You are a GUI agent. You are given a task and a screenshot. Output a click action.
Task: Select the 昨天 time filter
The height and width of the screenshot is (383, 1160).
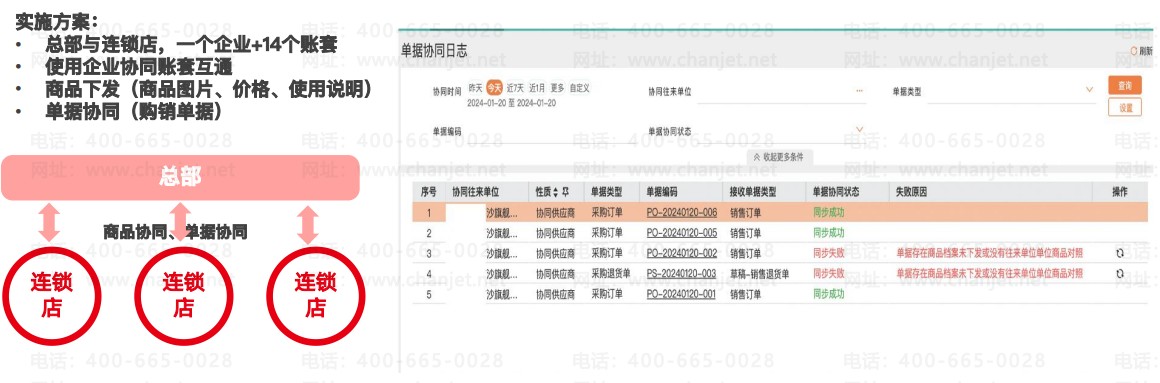[475, 88]
